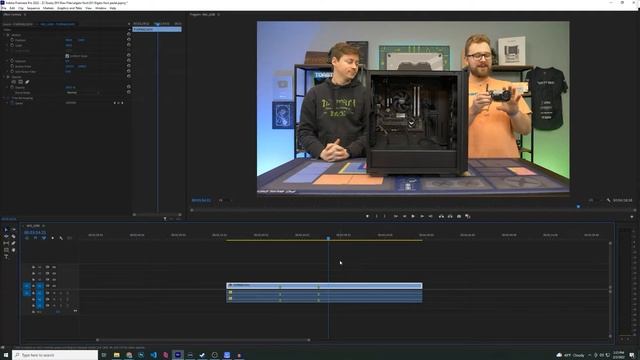Image resolution: width=640 pixels, height=360 pixels.
Task: Open the Program monitor zoom level dropdown
Action: 224,200
